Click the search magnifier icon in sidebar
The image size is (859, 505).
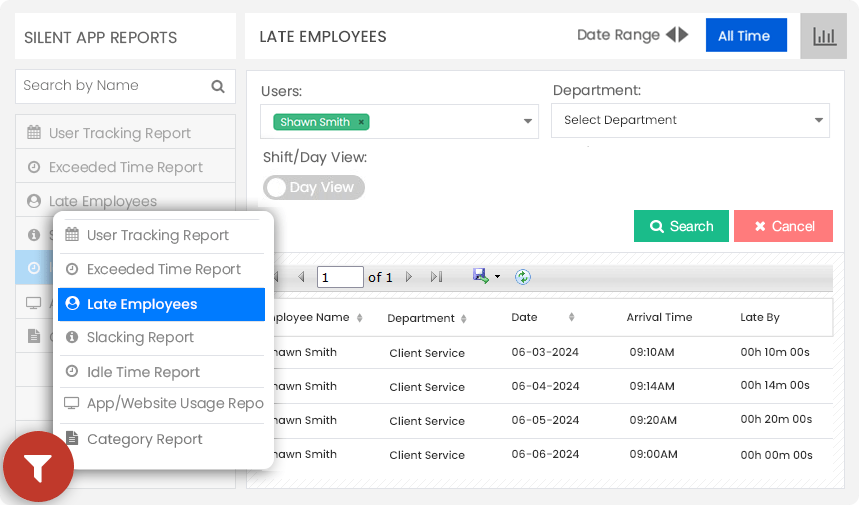point(218,87)
